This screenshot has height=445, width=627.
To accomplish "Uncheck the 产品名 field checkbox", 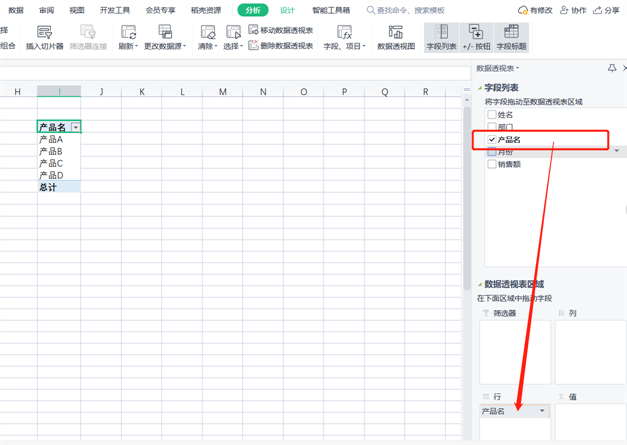I will (x=492, y=140).
